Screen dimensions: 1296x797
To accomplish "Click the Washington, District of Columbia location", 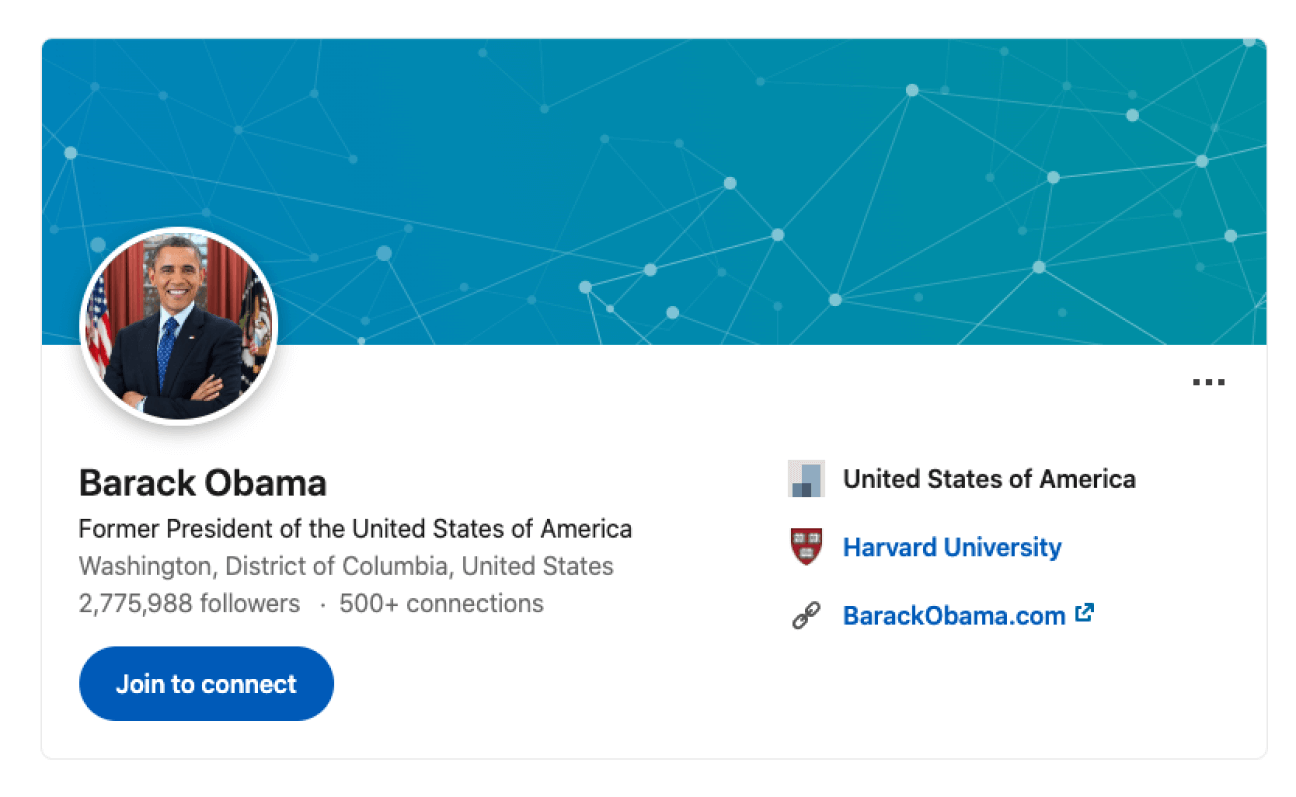I will tap(346, 566).
